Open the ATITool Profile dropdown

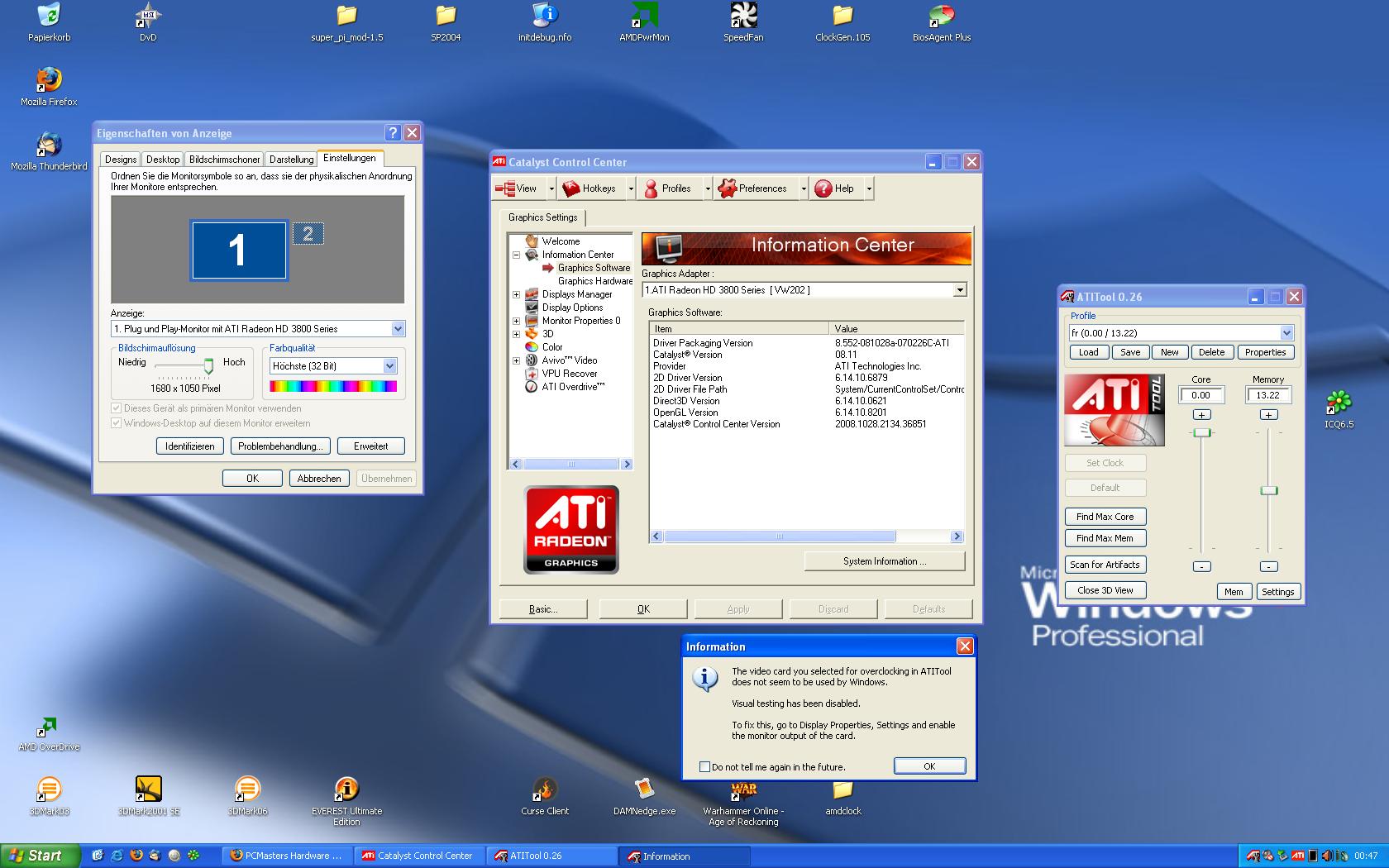(x=1286, y=333)
